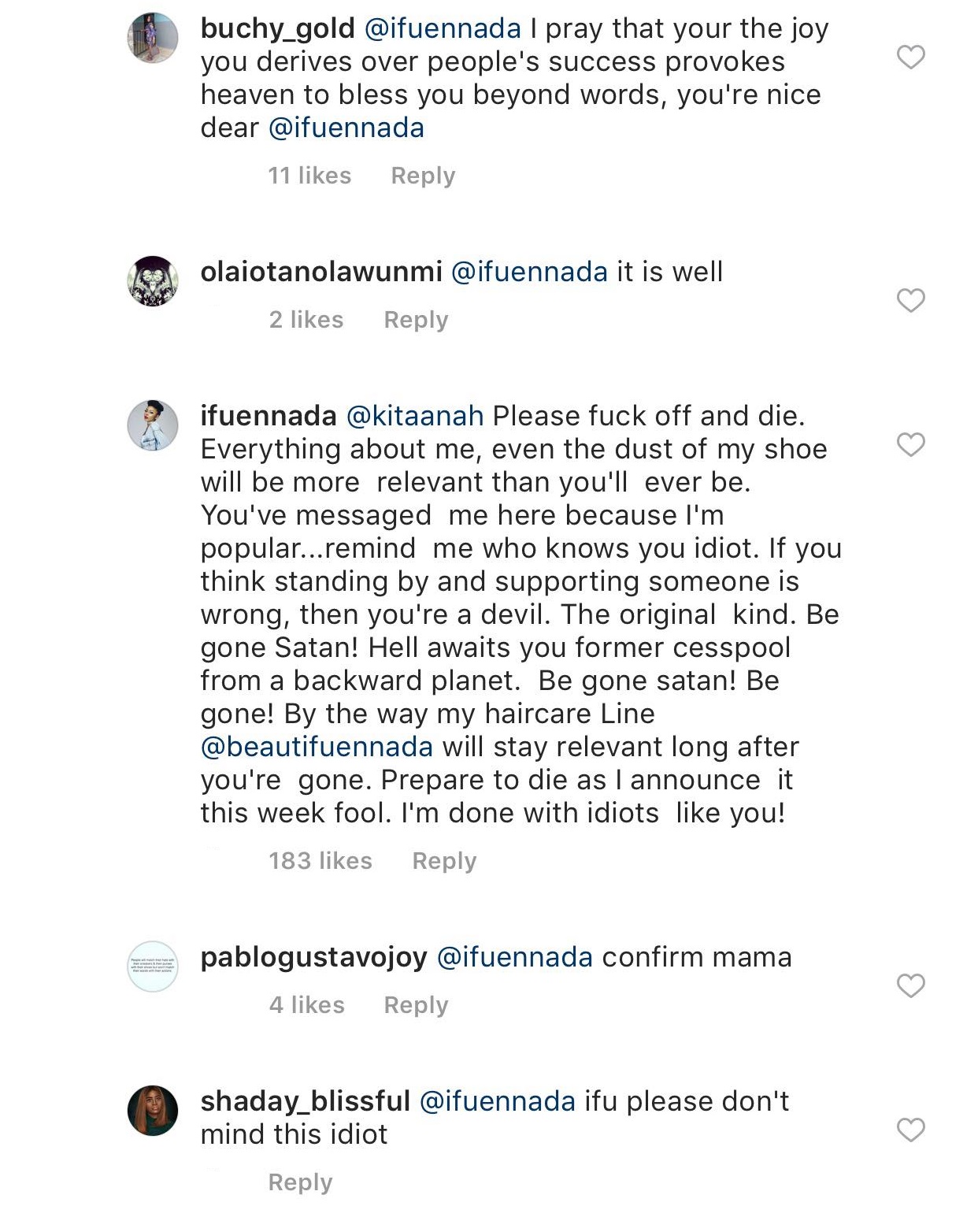Like pablogustavojoy's comment with the heart

[x=911, y=985]
